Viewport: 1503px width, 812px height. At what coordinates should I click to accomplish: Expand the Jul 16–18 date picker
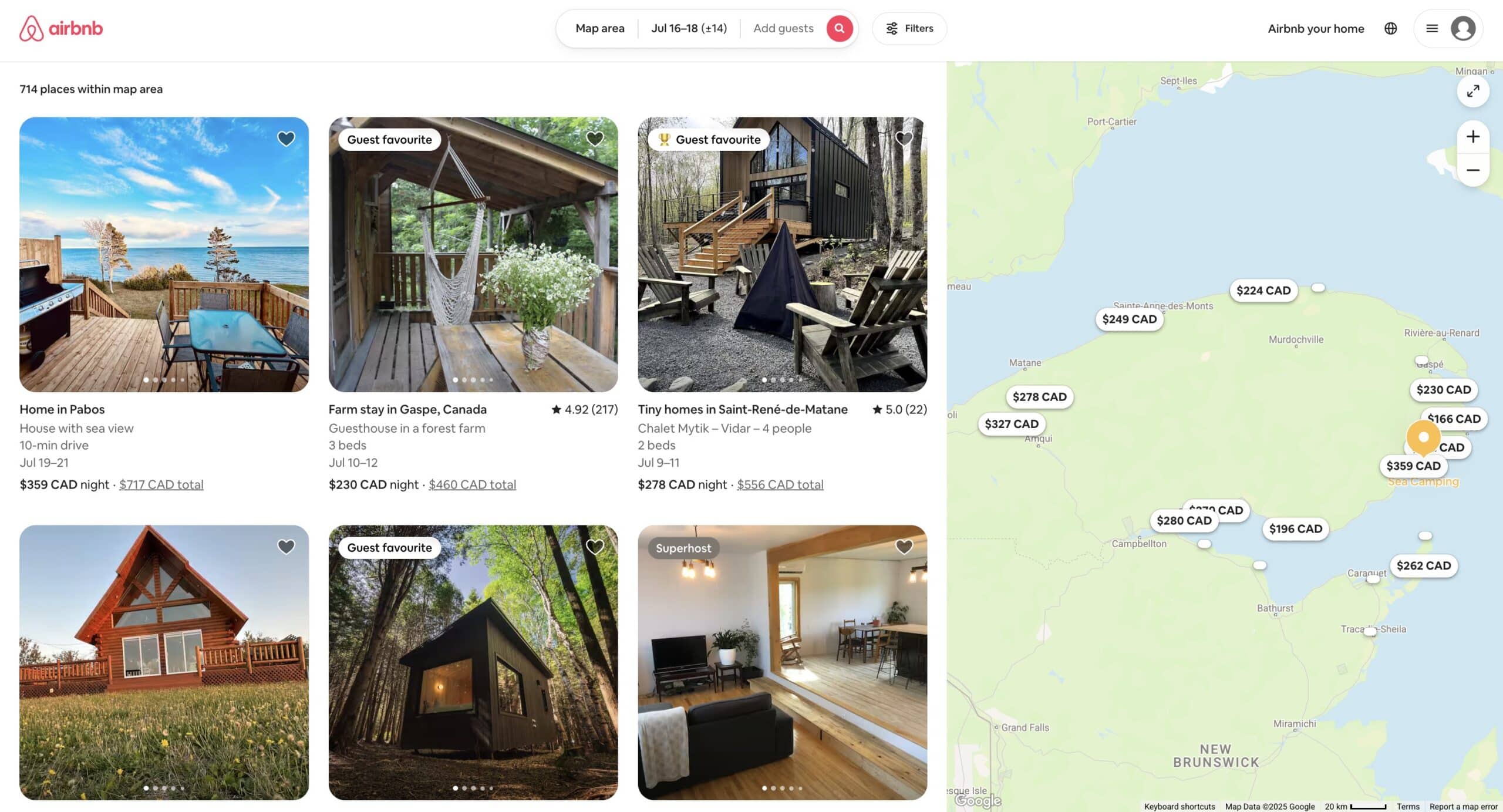[689, 28]
